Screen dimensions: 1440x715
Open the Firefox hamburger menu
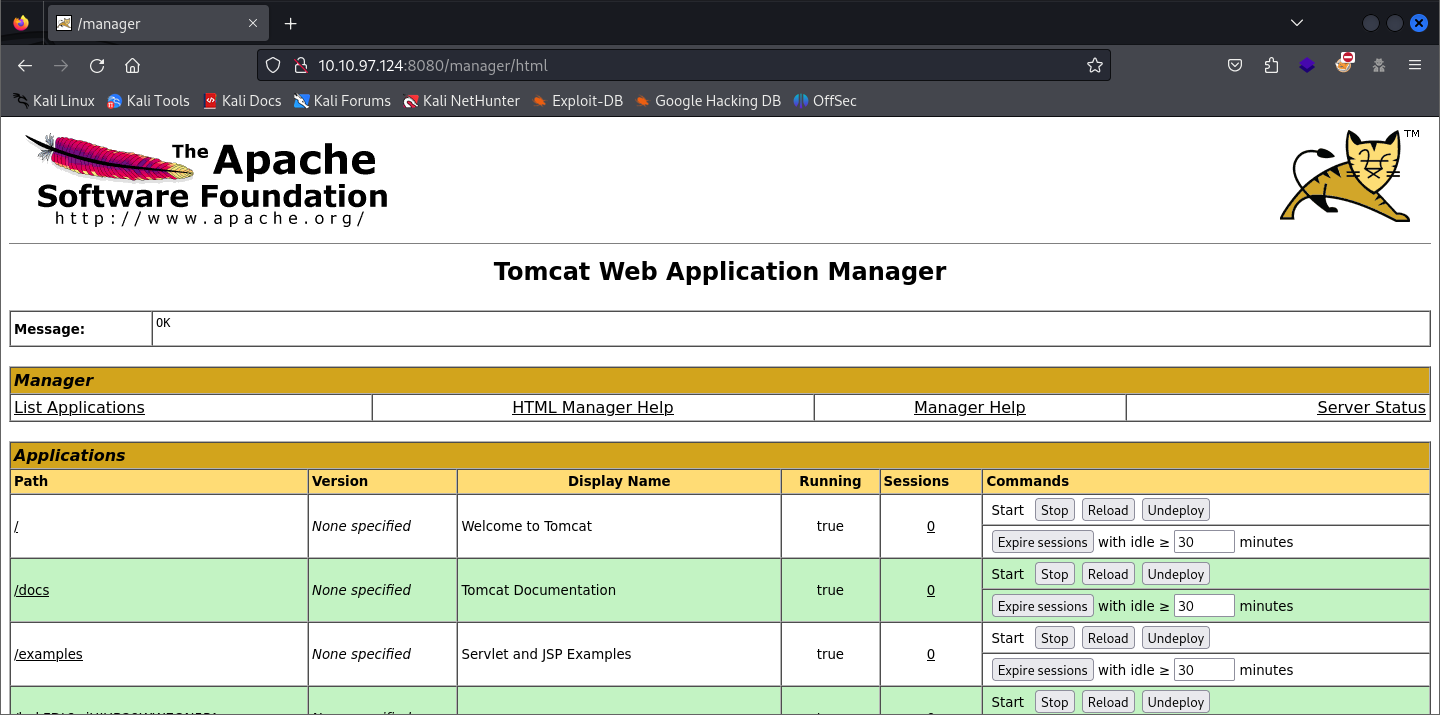(1415, 66)
